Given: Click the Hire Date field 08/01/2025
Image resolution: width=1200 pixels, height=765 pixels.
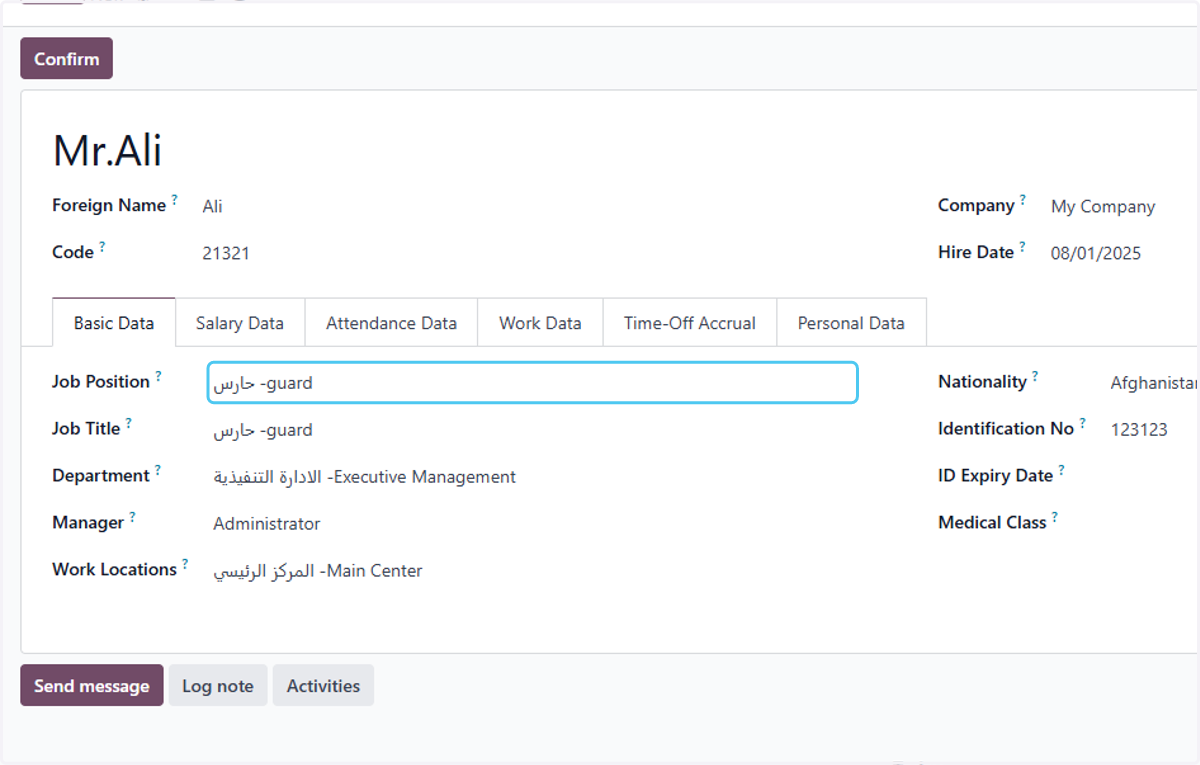Looking at the screenshot, I should pos(1096,254).
